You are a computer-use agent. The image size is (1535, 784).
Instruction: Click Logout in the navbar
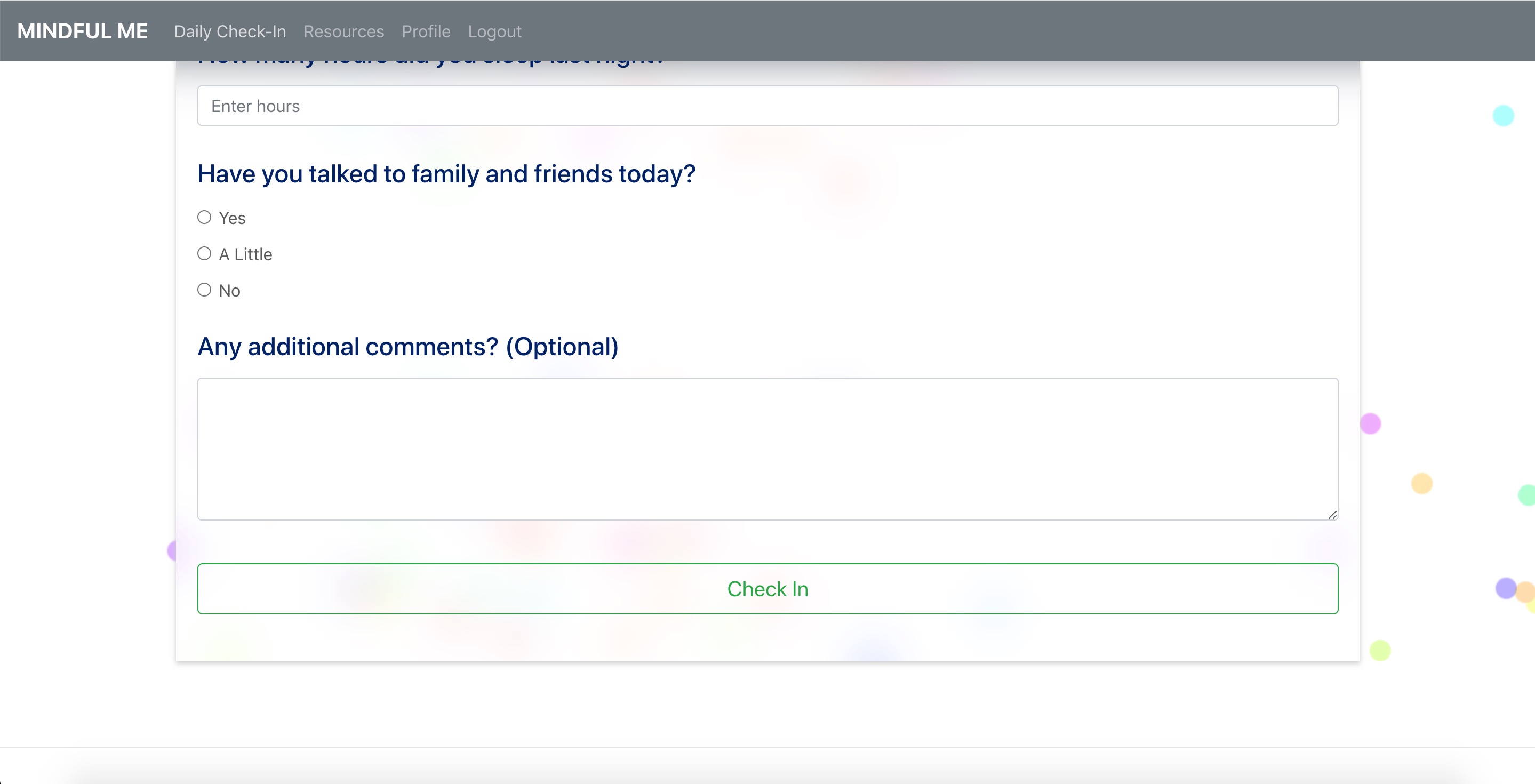pos(494,31)
